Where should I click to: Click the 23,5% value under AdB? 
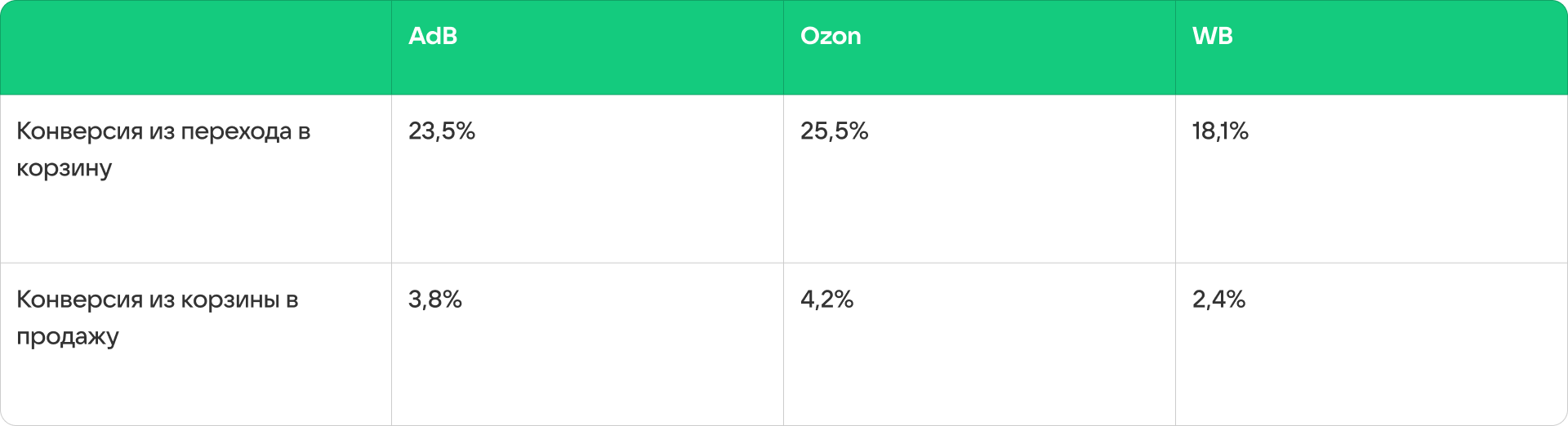click(x=442, y=131)
